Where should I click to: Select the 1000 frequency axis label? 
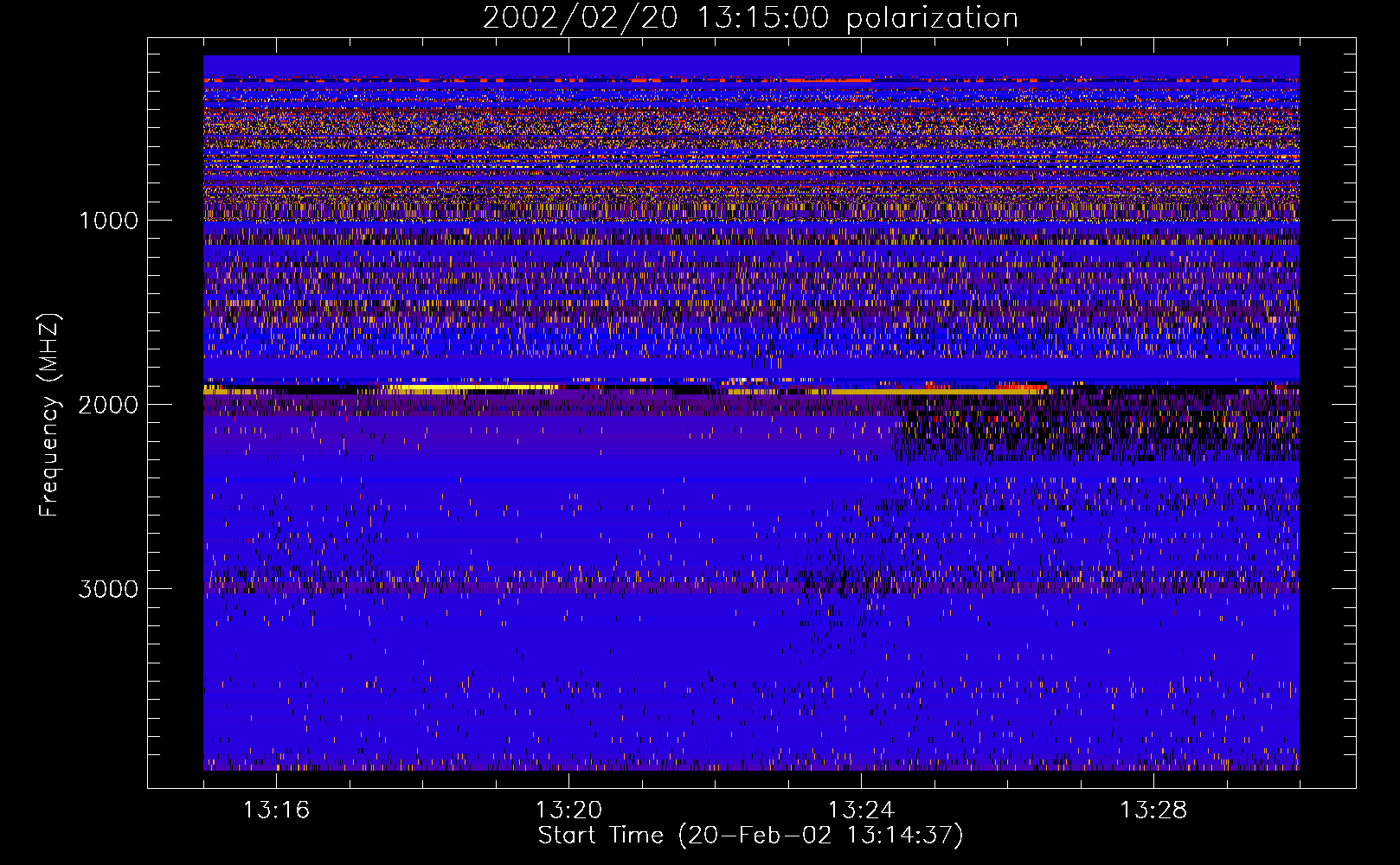click(x=108, y=221)
